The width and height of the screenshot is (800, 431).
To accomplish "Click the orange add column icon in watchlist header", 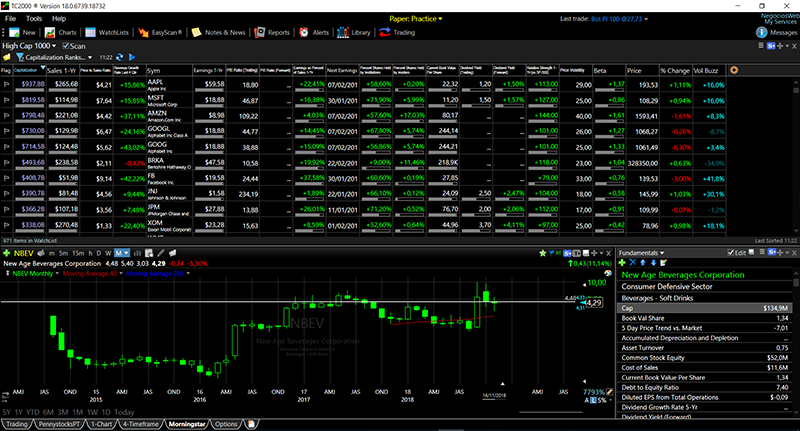I will click(734, 70).
